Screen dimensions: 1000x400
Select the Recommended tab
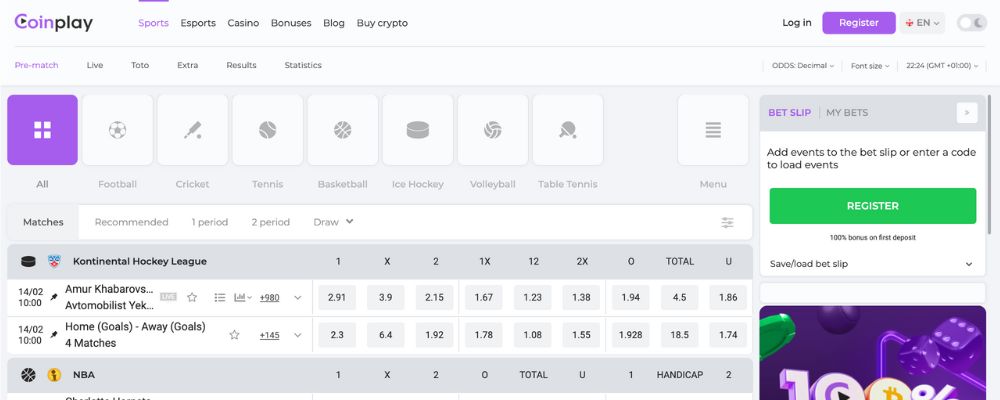tap(131, 222)
